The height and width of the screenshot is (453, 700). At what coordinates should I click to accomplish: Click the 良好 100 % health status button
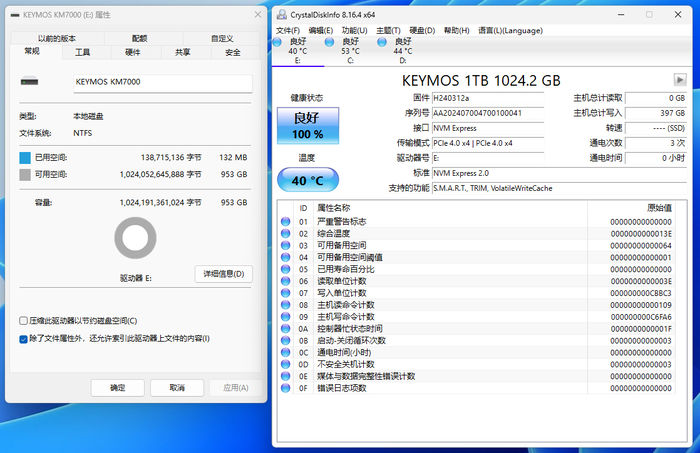point(308,125)
